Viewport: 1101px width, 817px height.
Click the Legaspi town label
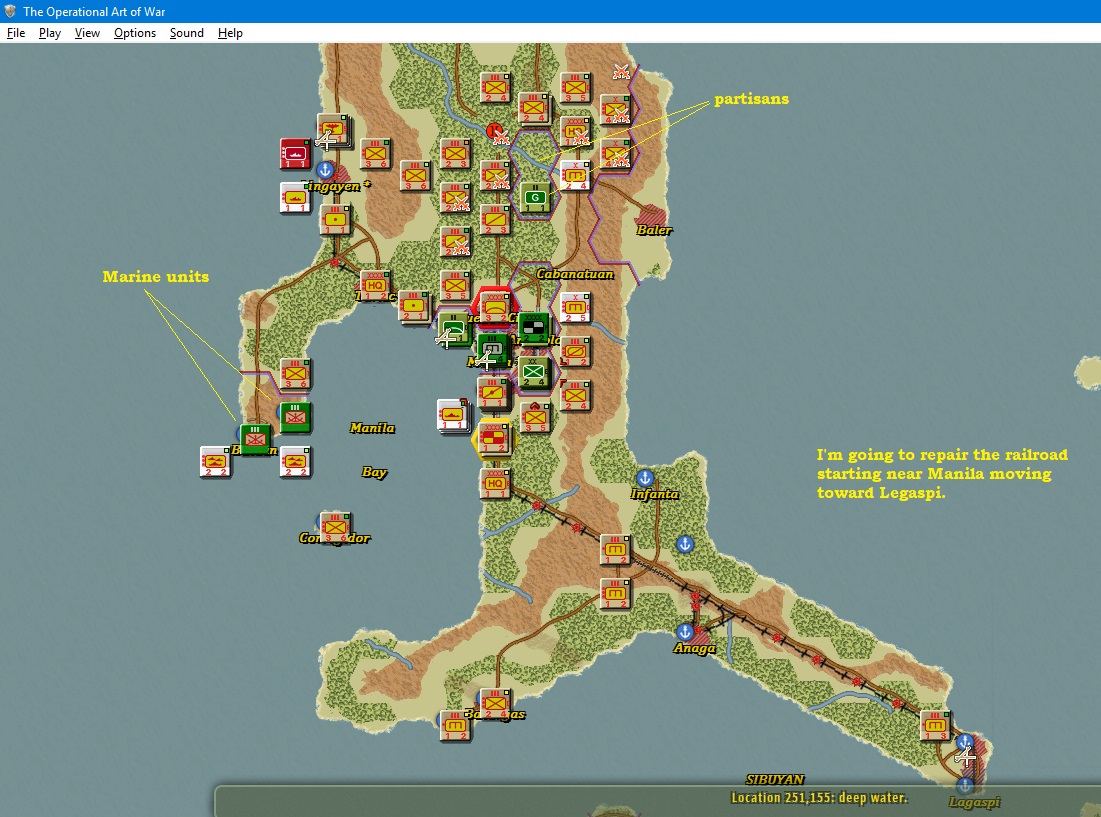tap(974, 802)
